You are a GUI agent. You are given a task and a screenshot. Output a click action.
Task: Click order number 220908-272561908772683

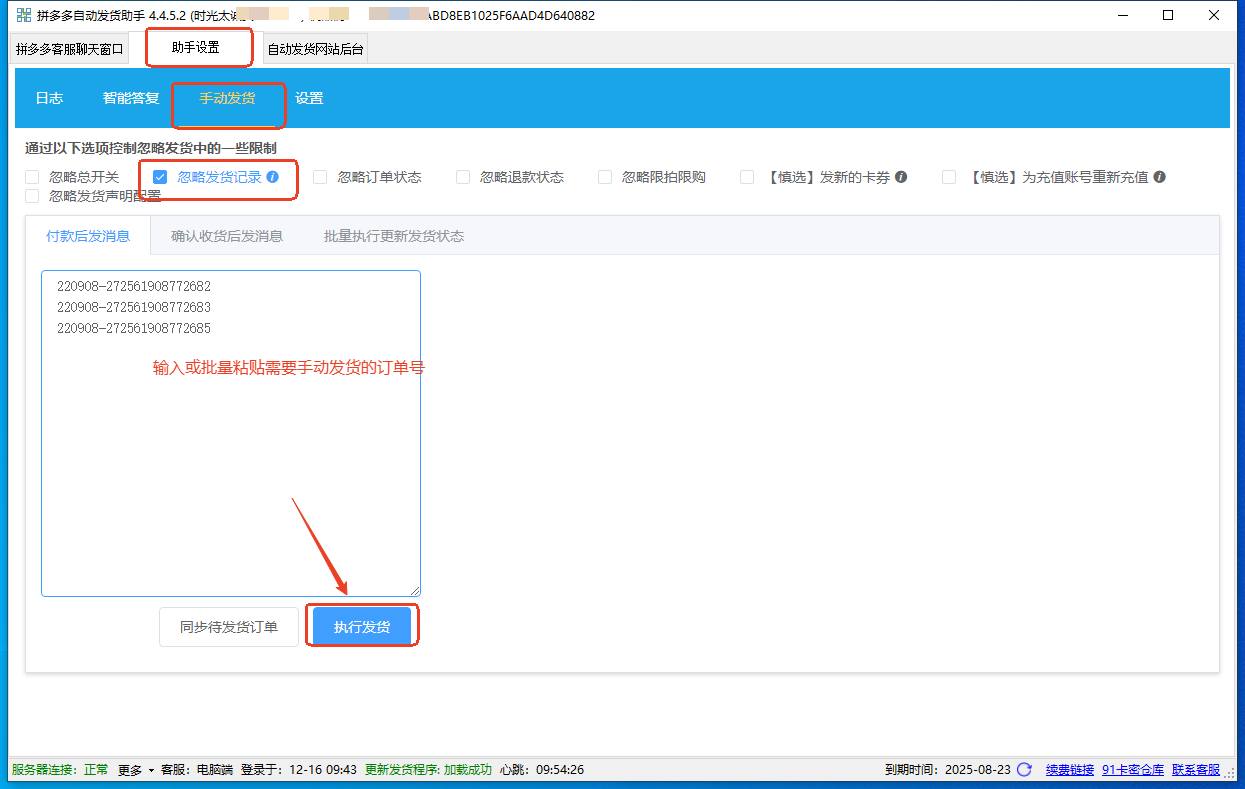pyautogui.click(x=134, y=307)
